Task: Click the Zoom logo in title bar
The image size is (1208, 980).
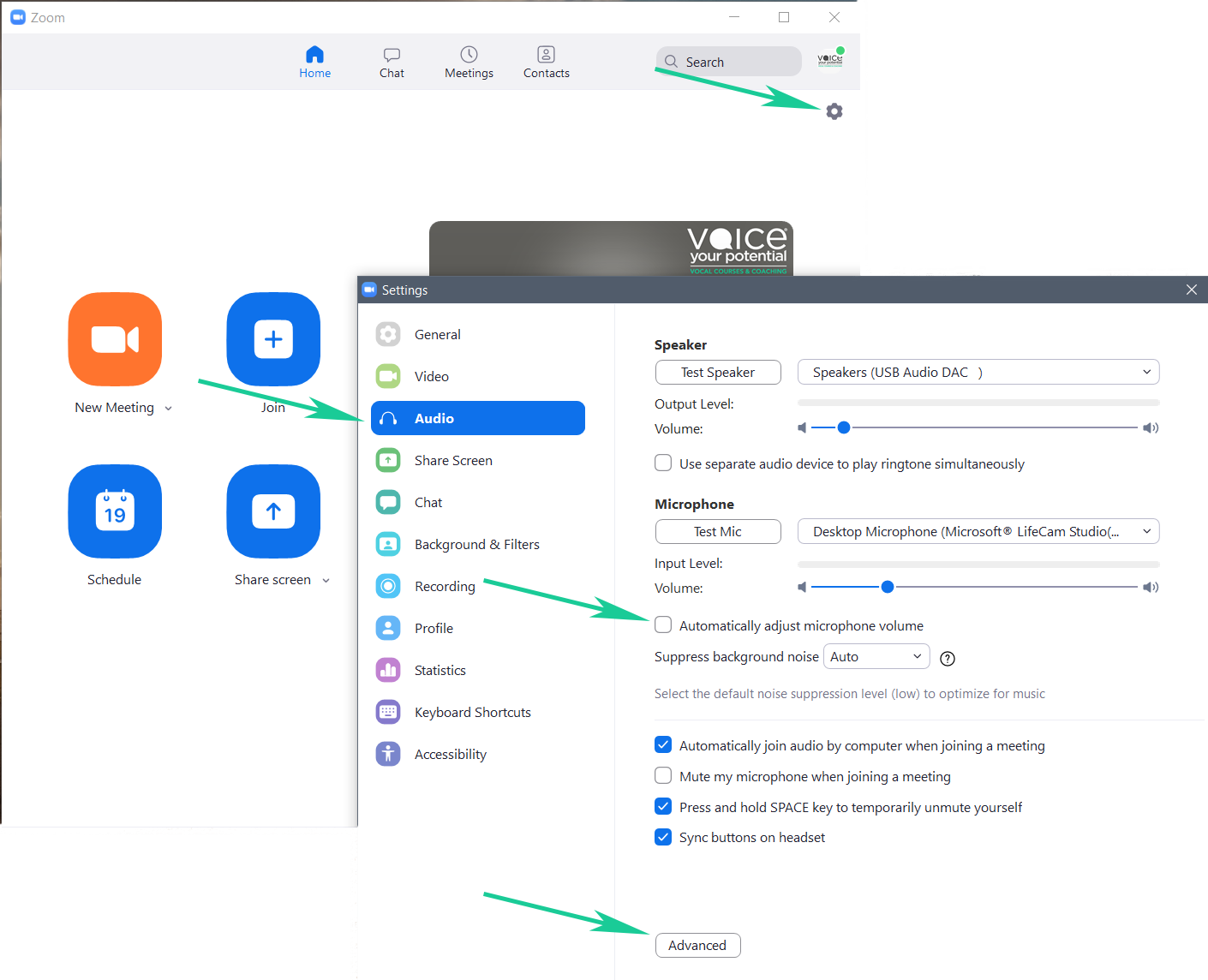Action: (x=17, y=17)
